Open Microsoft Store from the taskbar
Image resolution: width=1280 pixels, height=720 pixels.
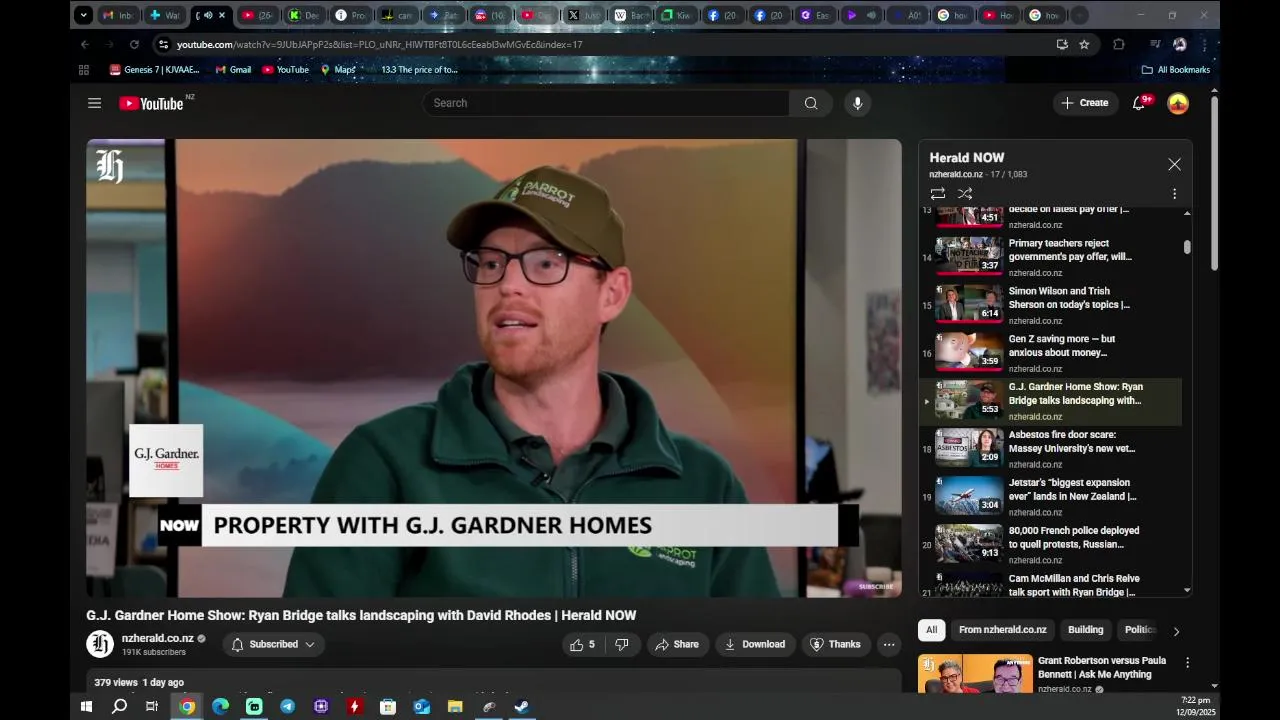(388, 706)
